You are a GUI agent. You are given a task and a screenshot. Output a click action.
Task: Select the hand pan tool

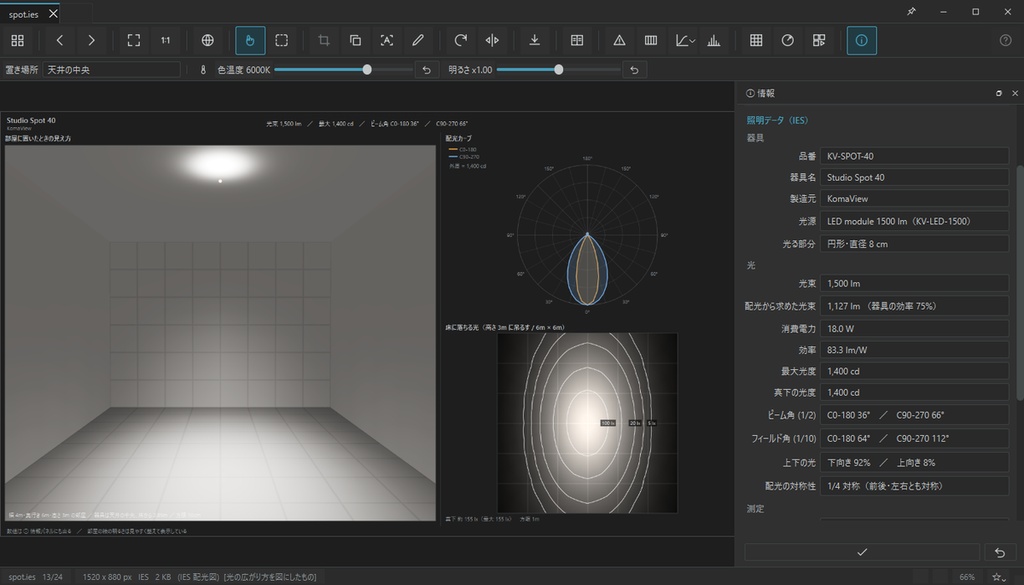[x=250, y=40]
